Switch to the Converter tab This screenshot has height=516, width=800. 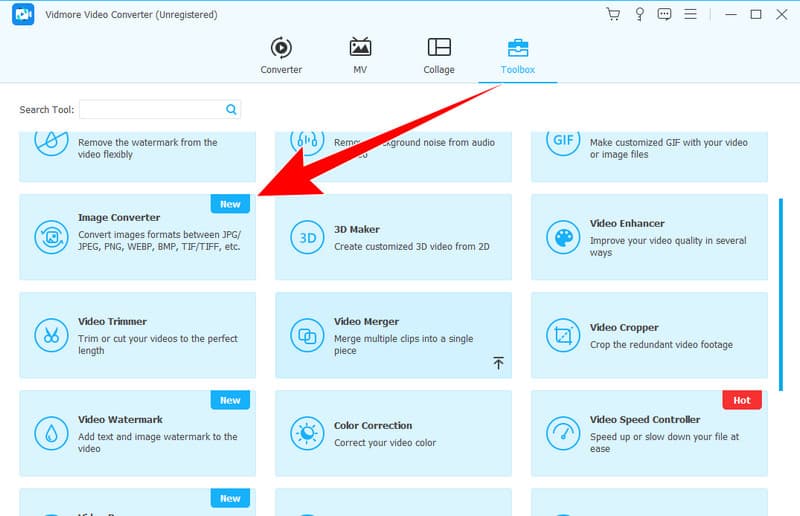281,56
